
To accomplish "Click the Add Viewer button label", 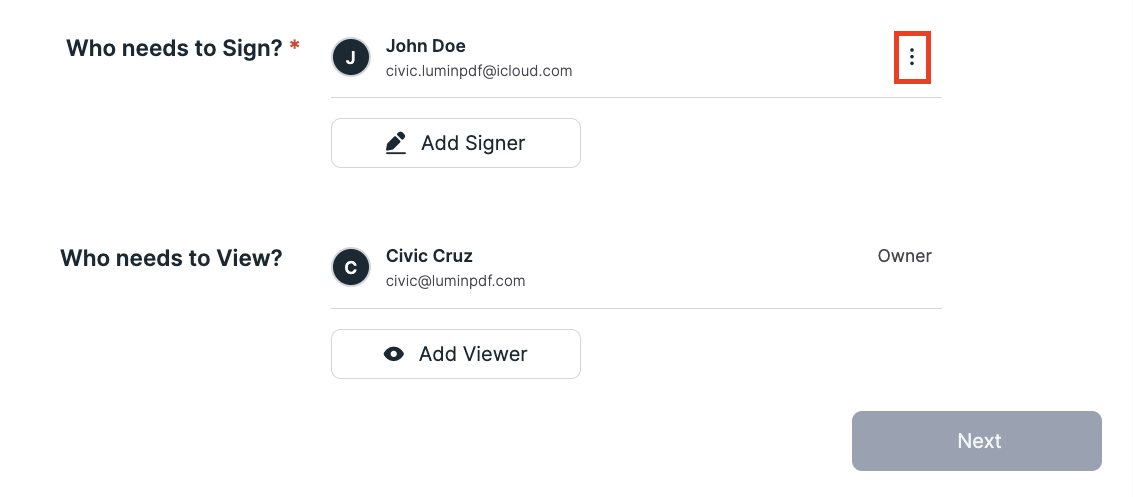I will (473, 354).
